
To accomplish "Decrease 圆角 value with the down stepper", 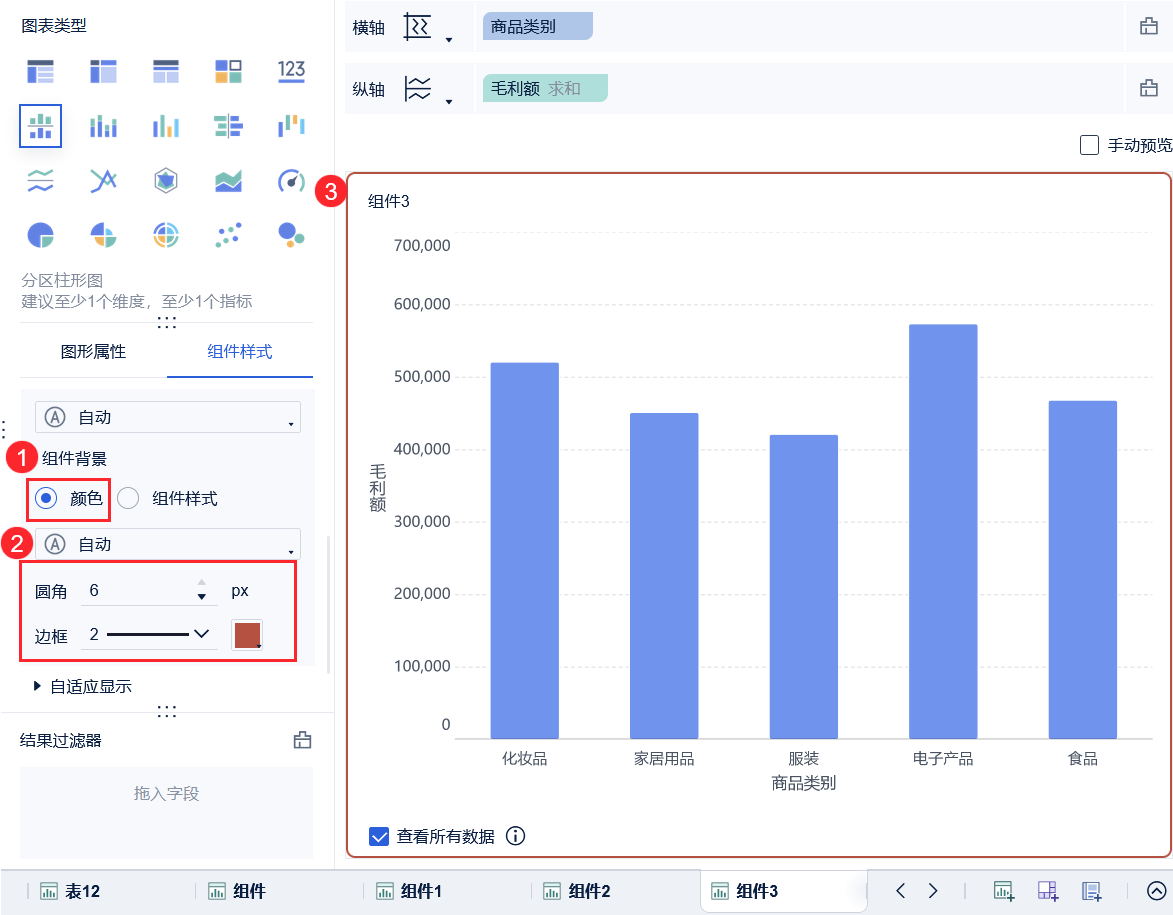I will (x=201, y=597).
